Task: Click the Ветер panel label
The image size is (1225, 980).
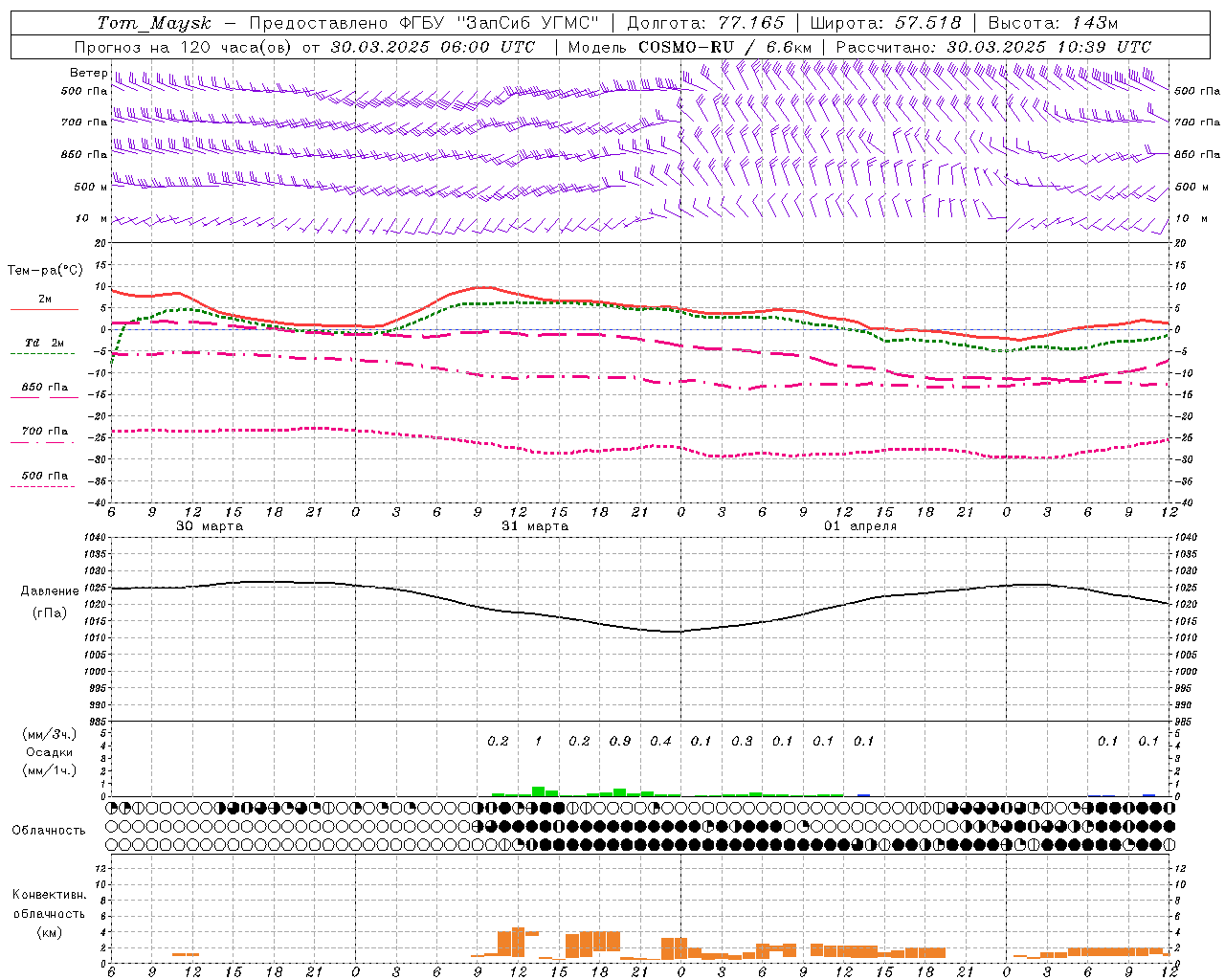Action: pos(88,73)
